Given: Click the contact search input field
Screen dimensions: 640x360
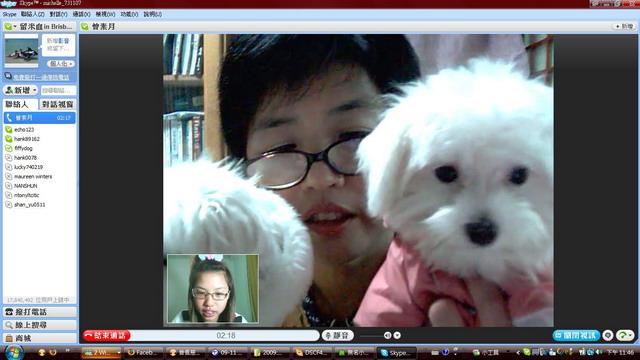Looking at the screenshot, I should click(58, 90).
